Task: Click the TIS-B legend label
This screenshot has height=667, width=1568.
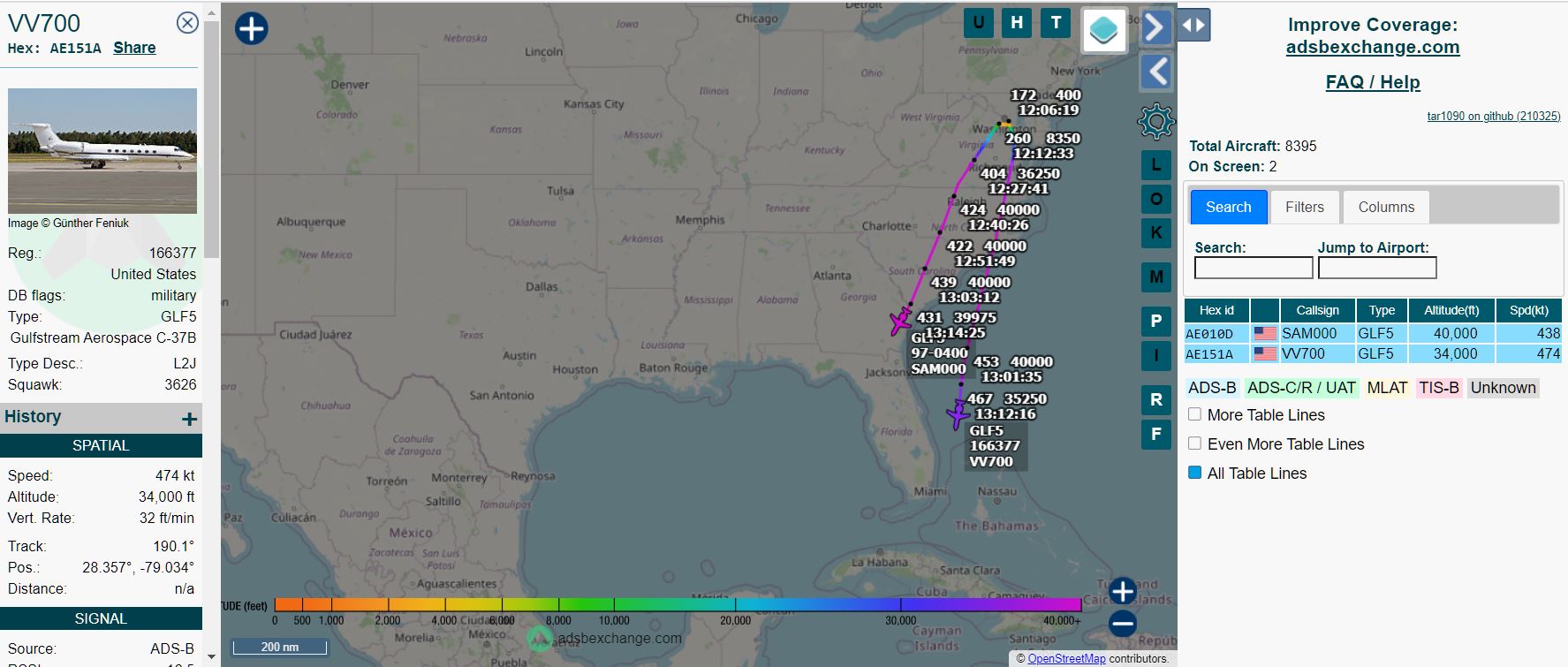Action: (x=1439, y=388)
